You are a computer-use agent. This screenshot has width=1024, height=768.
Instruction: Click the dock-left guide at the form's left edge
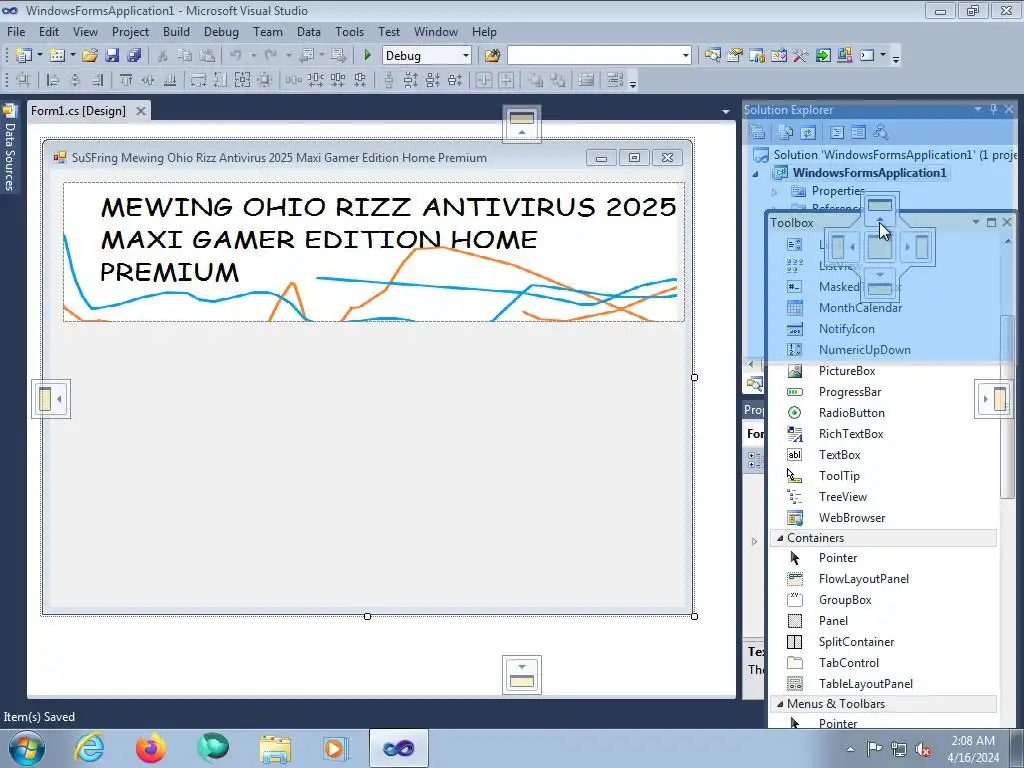(50, 398)
